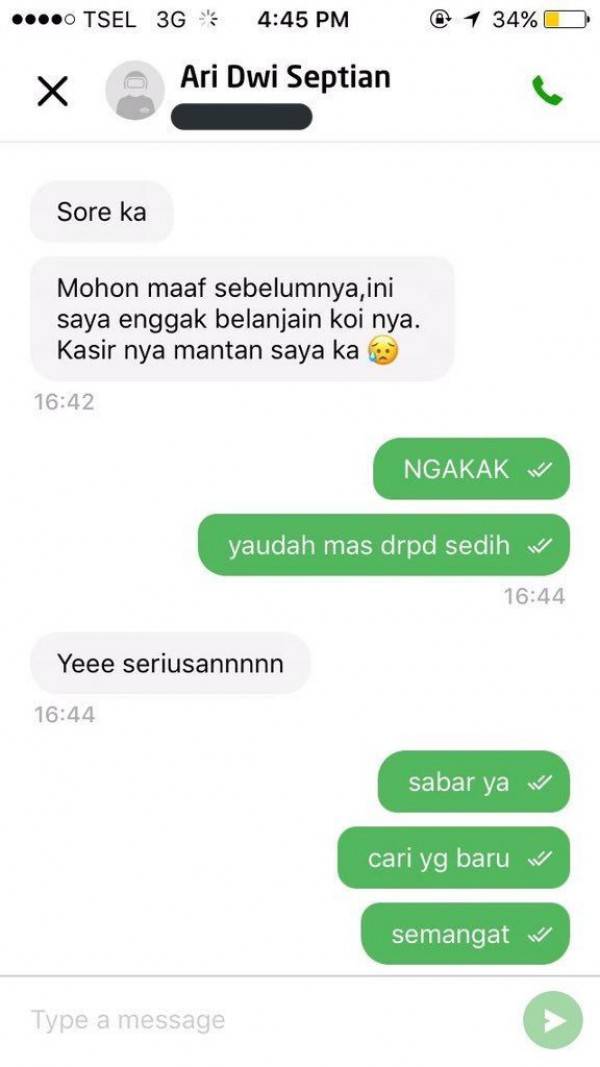
Task: Close the chat with the X icon
Action: (x=52, y=91)
